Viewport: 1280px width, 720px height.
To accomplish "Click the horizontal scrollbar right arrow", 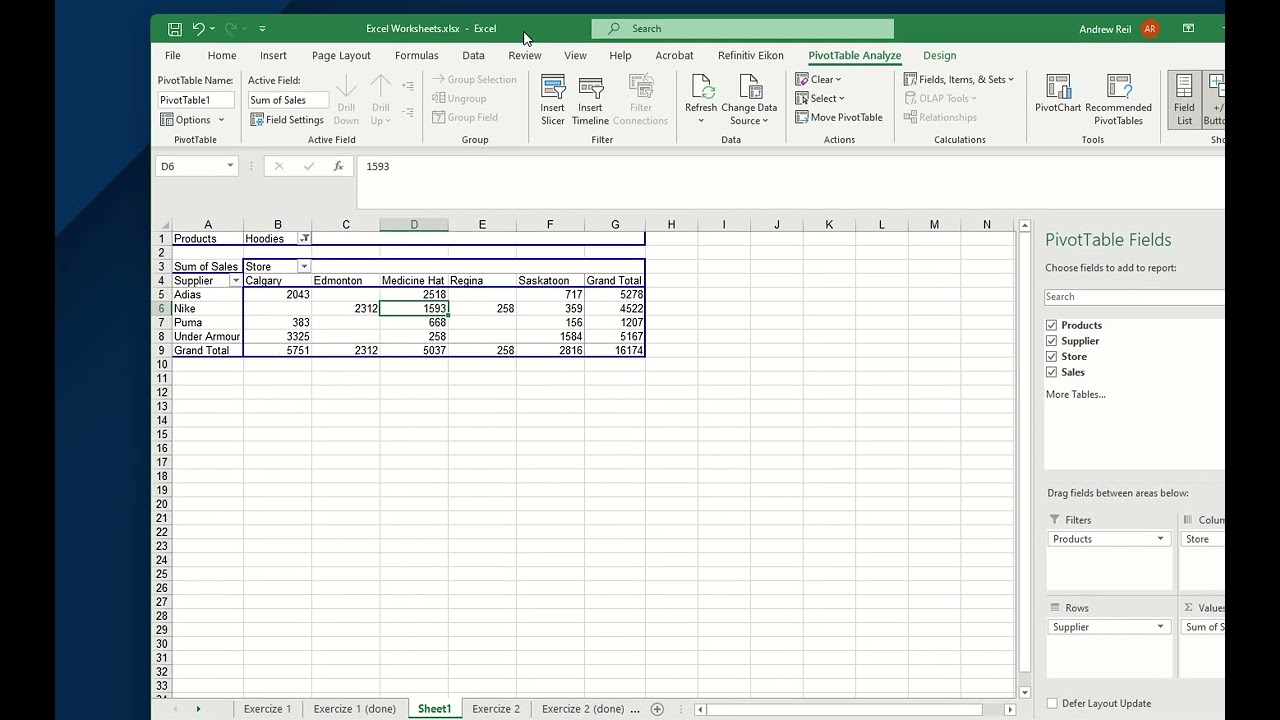I will (x=1009, y=709).
